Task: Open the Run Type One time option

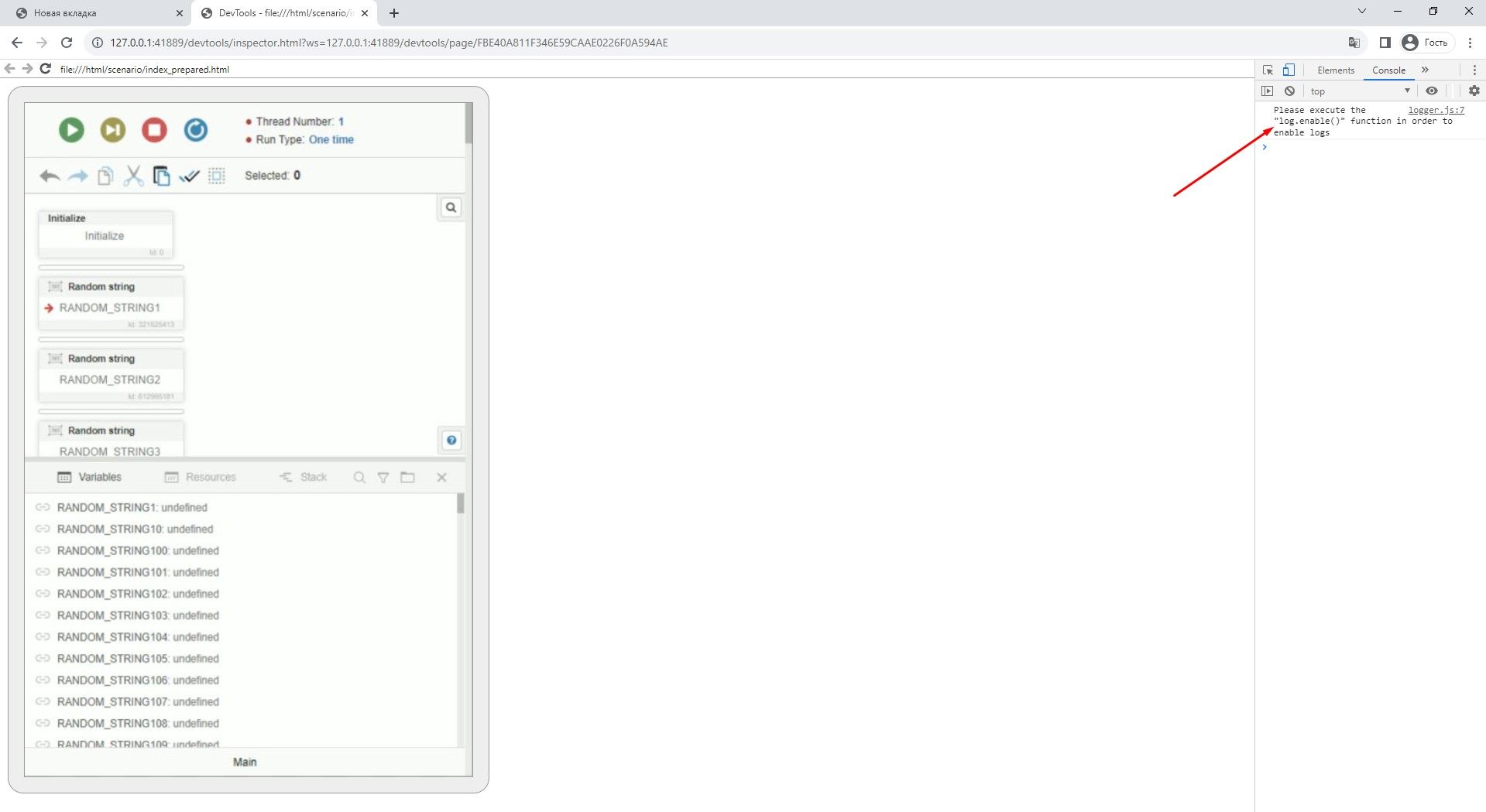Action: click(x=331, y=140)
